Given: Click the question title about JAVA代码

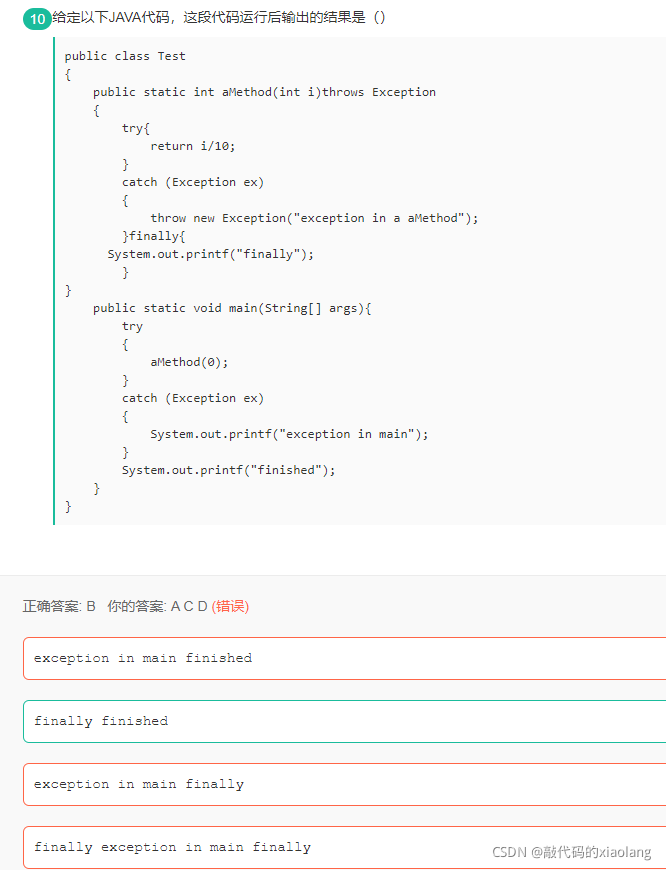Looking at the screenshot, I should click(219, 18).
